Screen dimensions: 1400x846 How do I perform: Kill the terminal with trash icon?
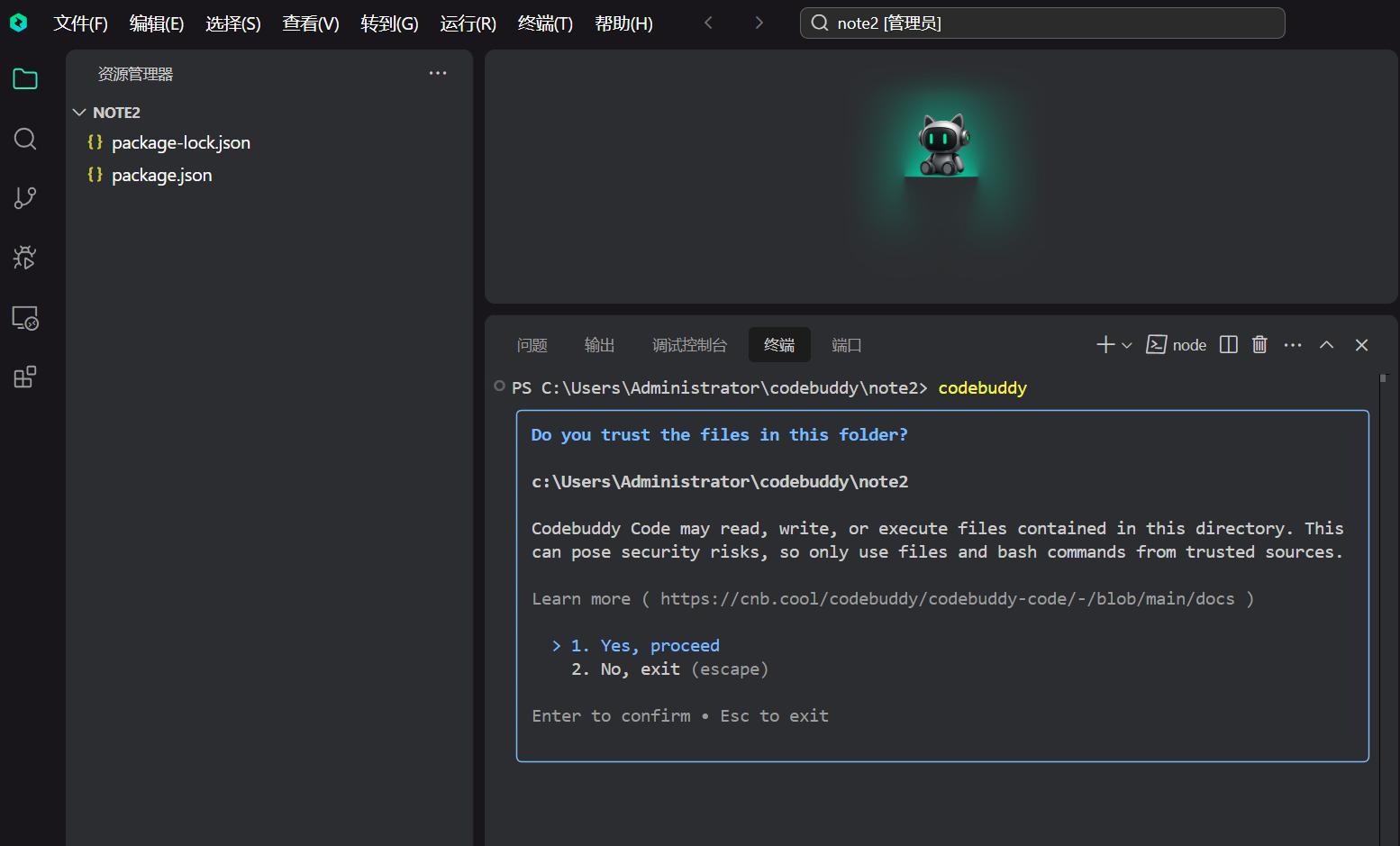[x=1259, y=345]
